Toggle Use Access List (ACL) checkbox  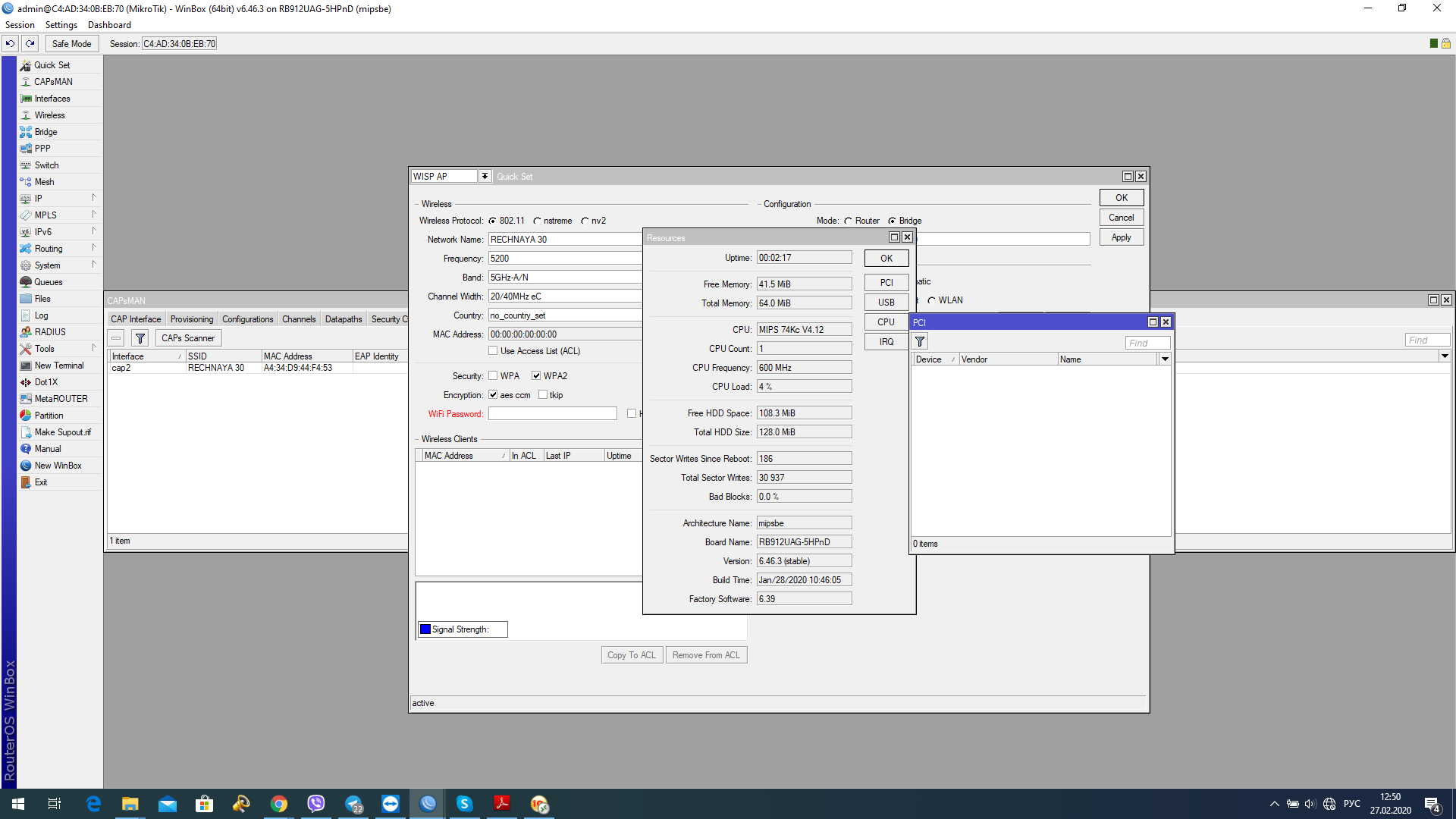click(493, 351)
